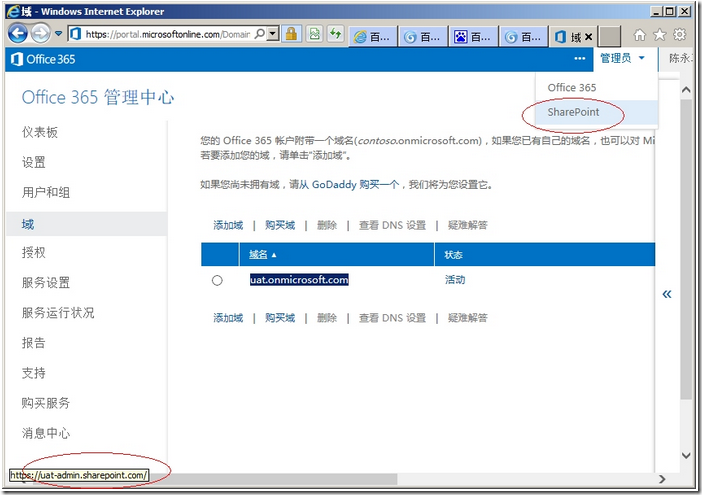Open the recent pages dropdown arrow
This screenshot has height=495, width=702.
point(59,33)
